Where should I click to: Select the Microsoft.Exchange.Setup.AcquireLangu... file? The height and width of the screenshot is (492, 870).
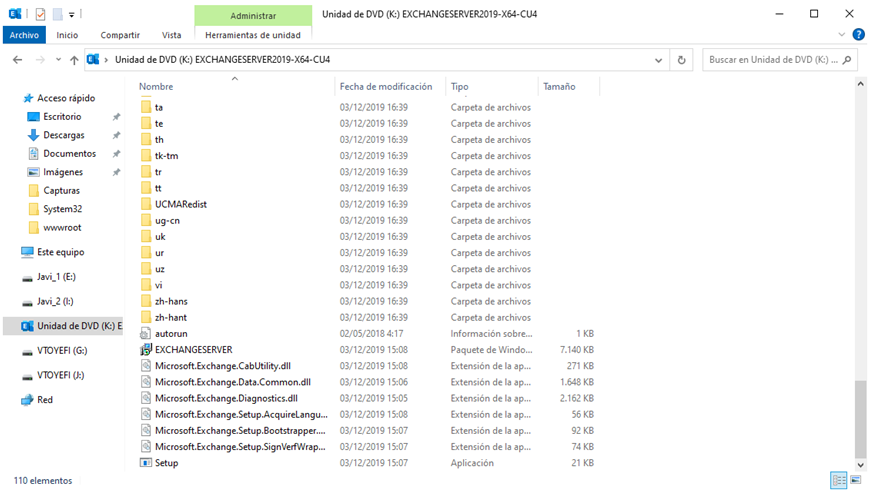241,414
